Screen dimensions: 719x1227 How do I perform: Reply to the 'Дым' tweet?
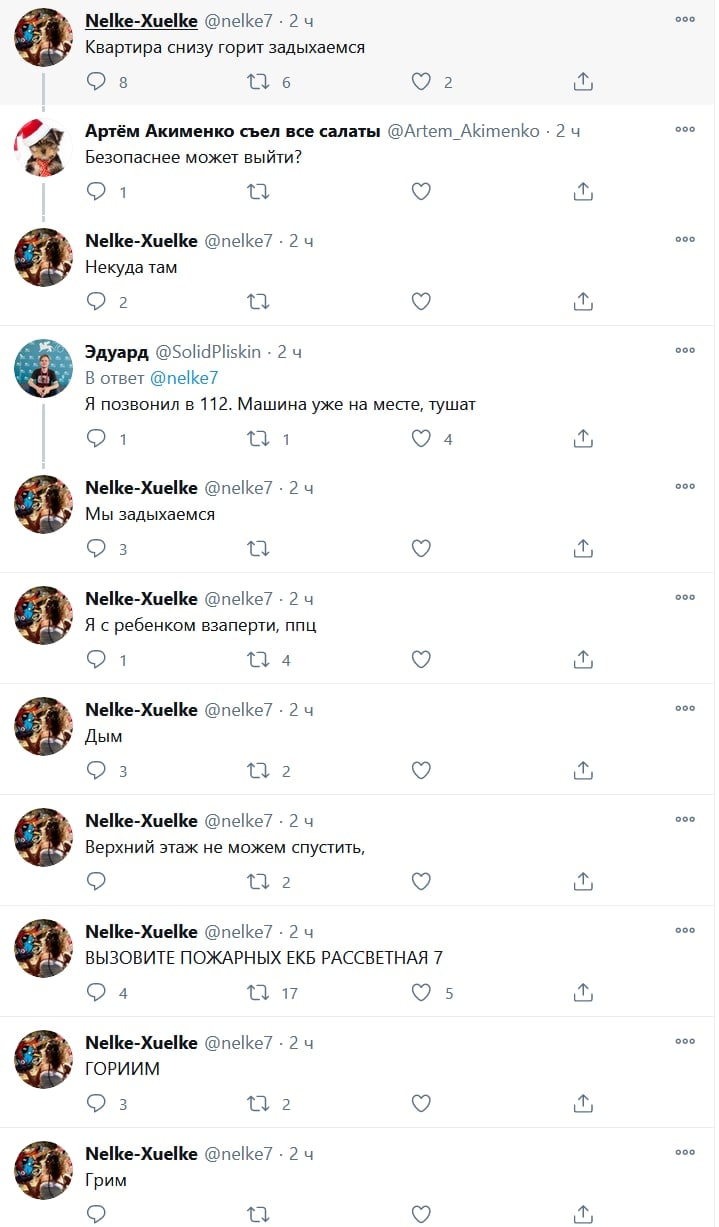pyautogui.click(x=97, y=770)
